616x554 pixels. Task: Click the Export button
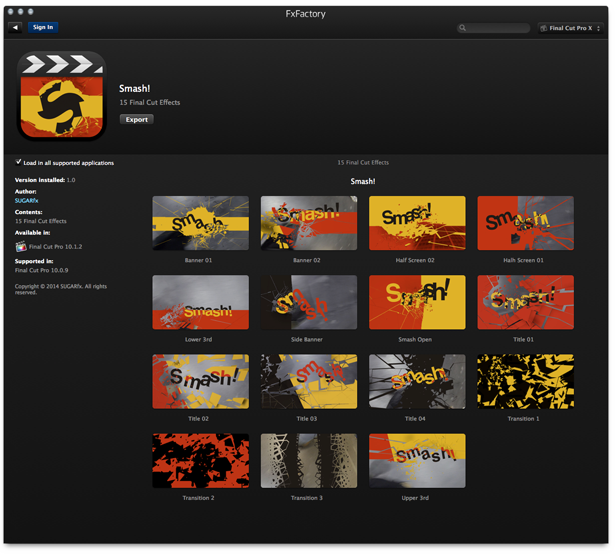pyautogui.click(x=137, y=119)
